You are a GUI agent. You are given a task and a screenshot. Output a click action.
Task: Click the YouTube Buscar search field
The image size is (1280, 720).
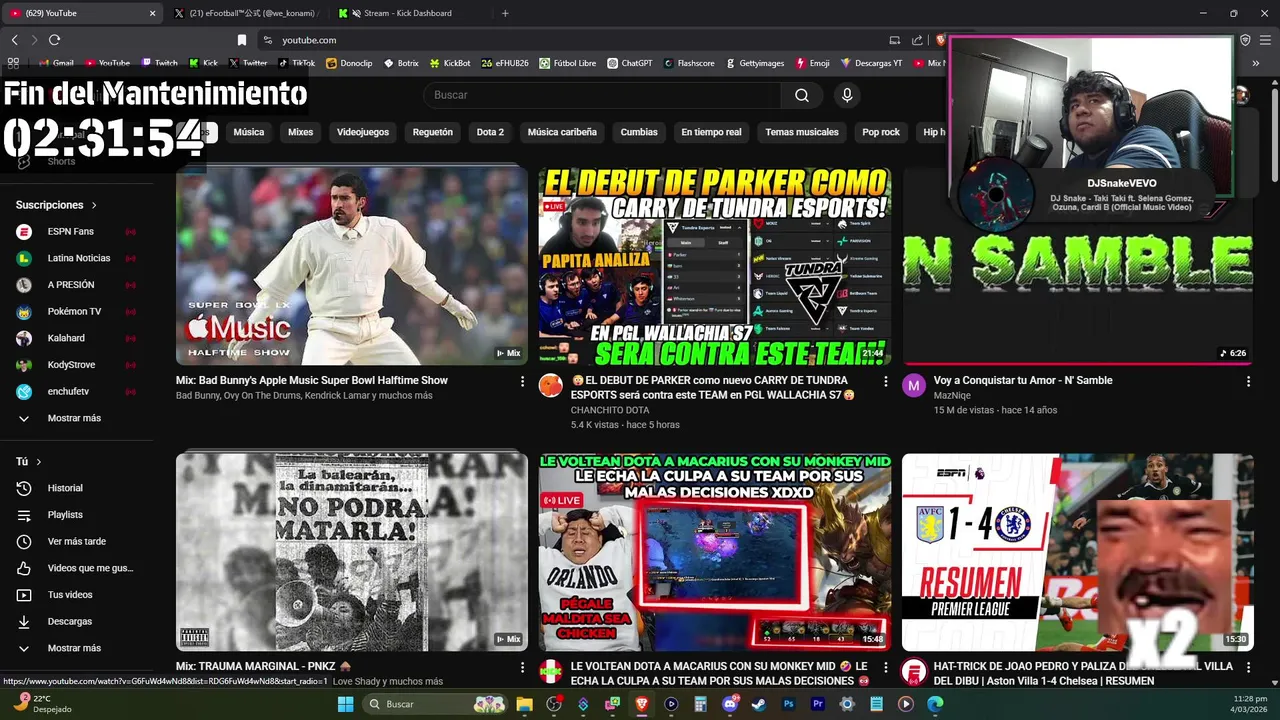(x=603, y=95)
